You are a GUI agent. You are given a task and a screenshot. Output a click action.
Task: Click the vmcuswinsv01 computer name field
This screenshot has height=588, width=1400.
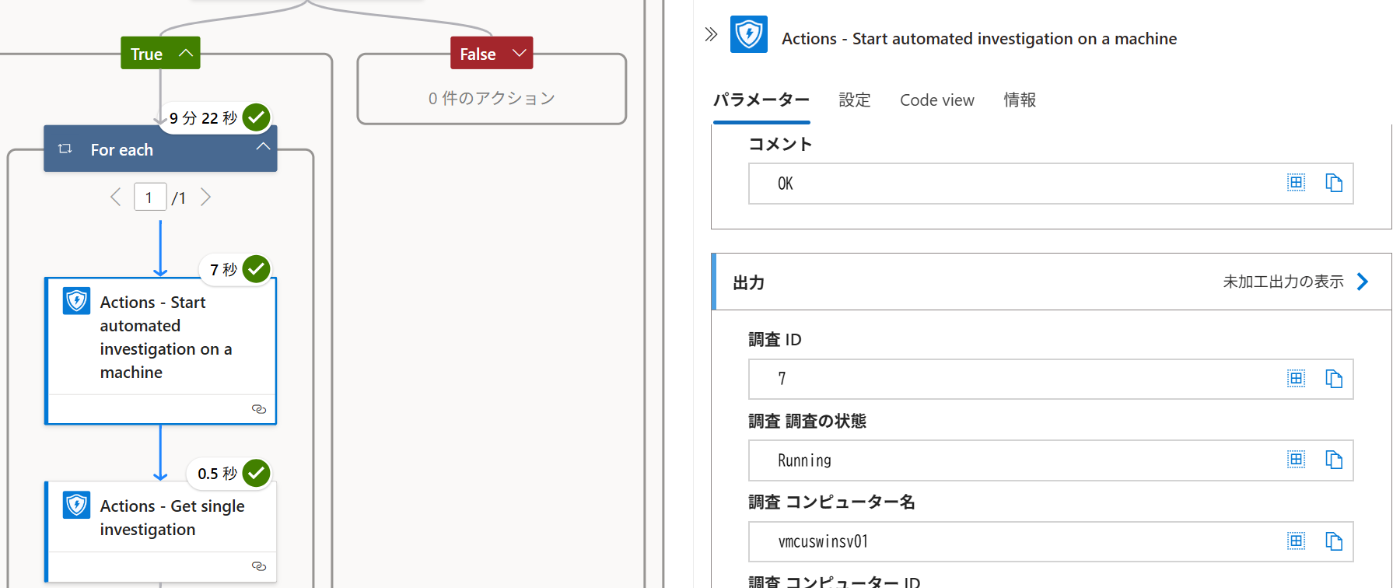(x=1050, y=541)
